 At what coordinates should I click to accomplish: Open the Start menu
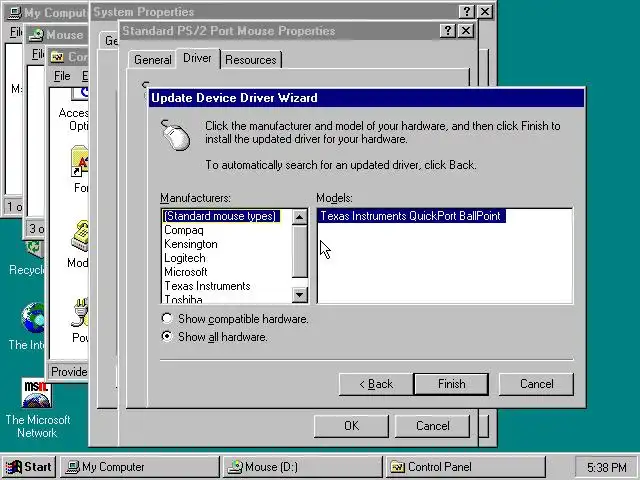tap(29, 467)
